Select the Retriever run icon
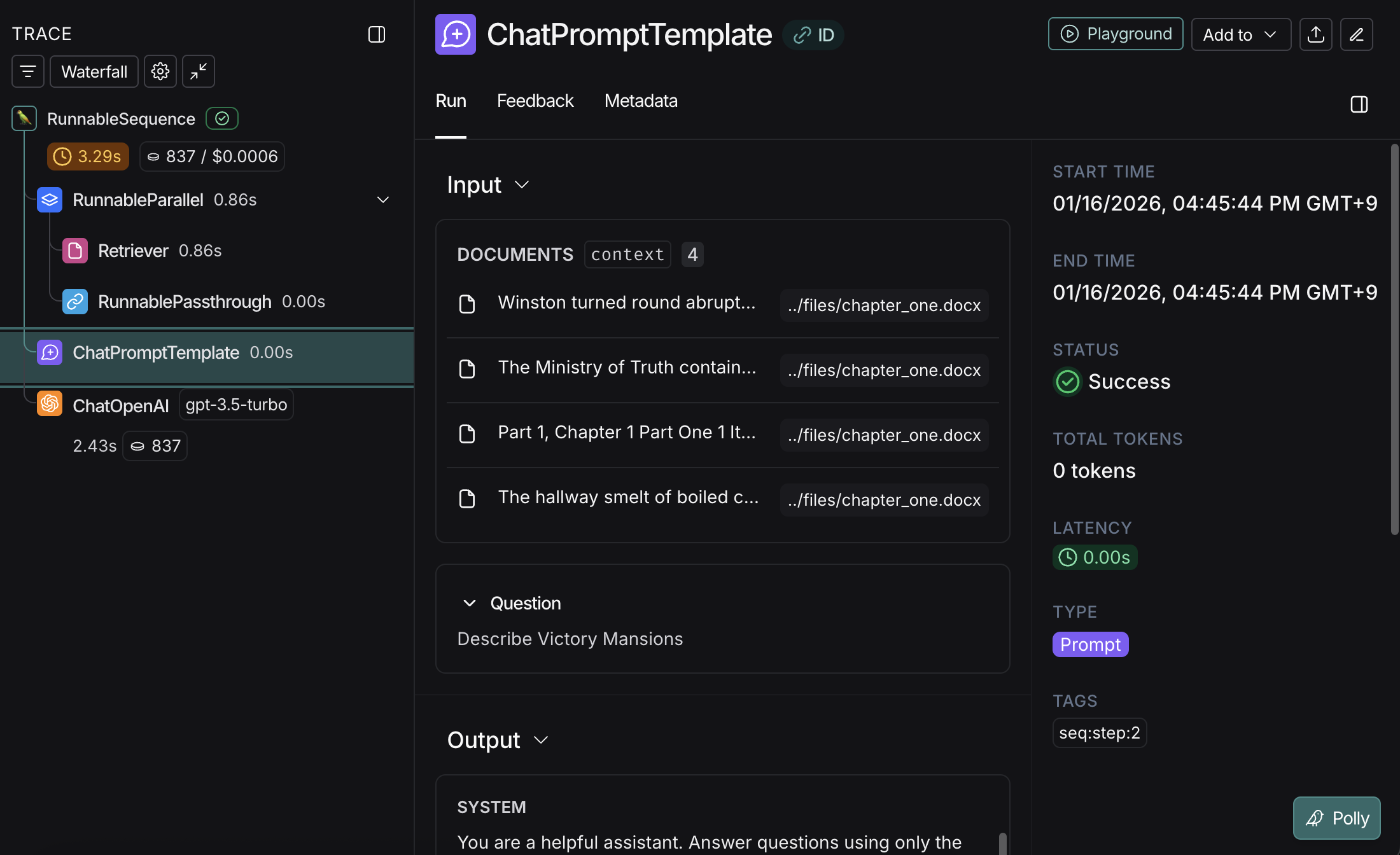The width and height of the screenshot is (1400, 855). [75, 251]
